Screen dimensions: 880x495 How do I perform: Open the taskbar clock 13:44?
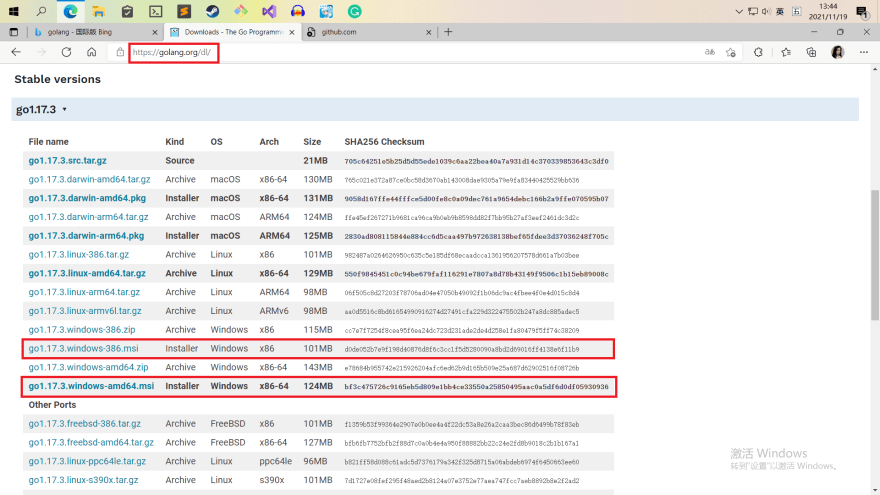coord(828,11)
